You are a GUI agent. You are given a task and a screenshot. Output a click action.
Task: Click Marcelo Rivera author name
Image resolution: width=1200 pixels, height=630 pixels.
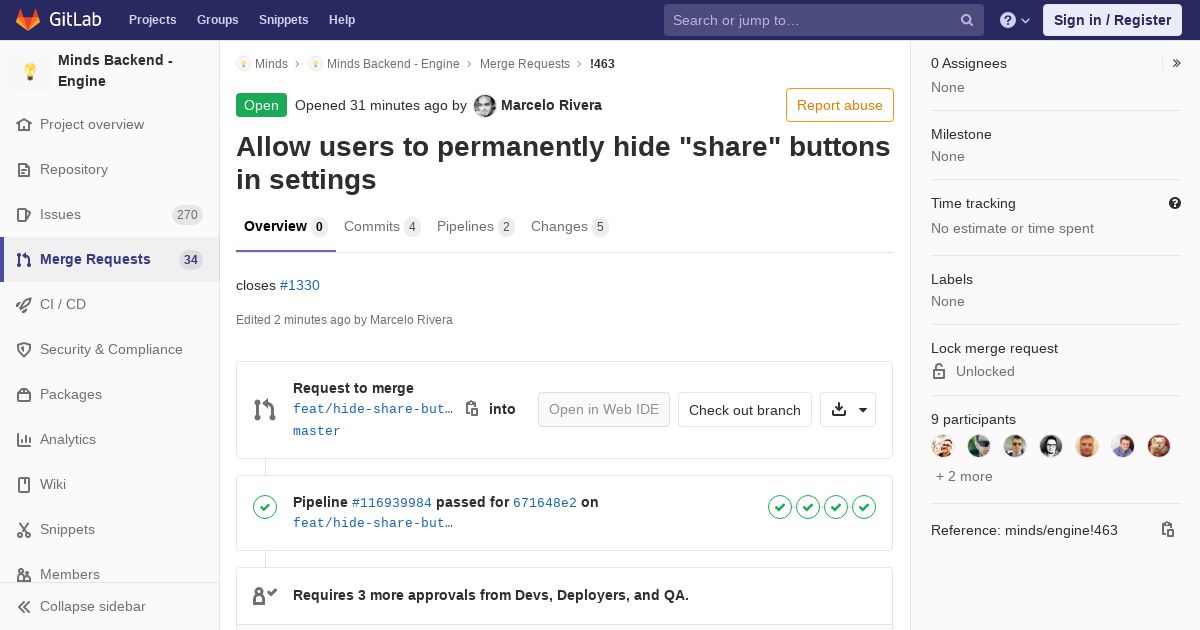tap(551, 105)
